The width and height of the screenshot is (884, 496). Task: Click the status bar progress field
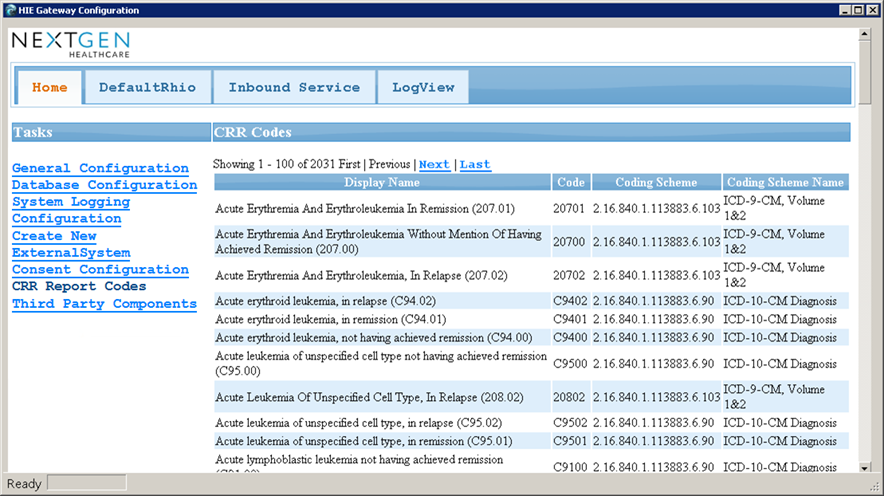pyautogui.click(x=87, y=483)
